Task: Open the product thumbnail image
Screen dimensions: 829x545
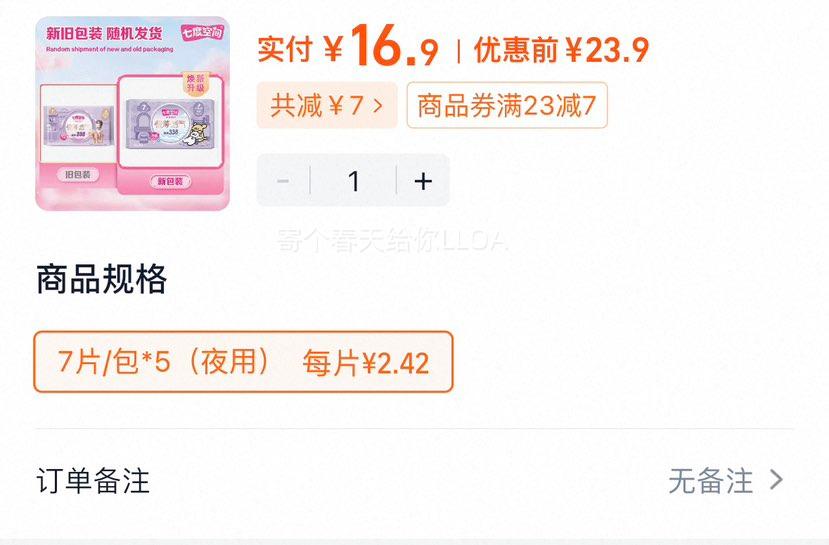Action: pyautogui.click(x=133, y=114)
